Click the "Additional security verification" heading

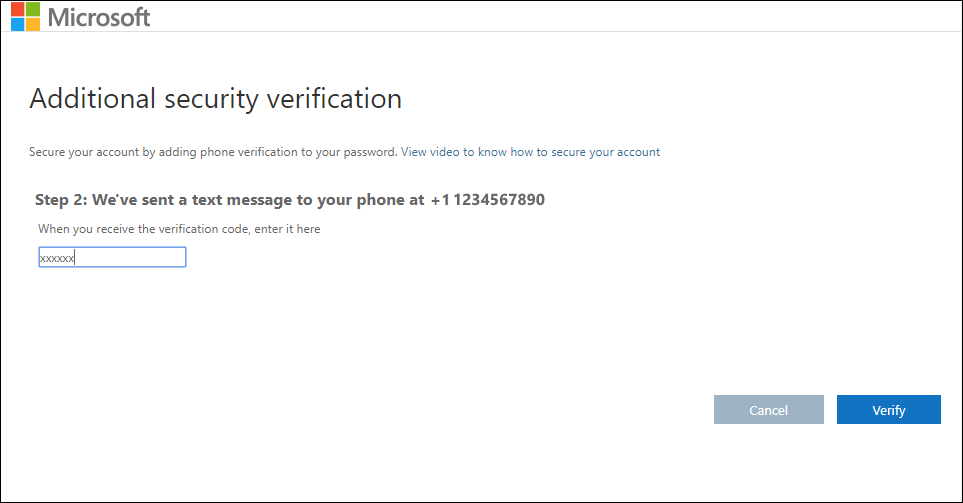(x=215, y=99)
